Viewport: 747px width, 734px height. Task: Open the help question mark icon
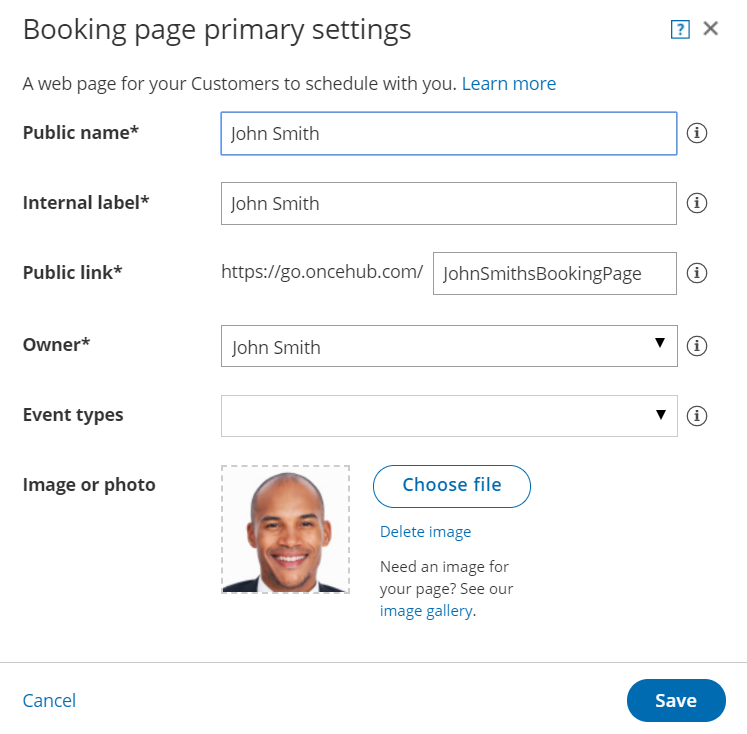680,29
